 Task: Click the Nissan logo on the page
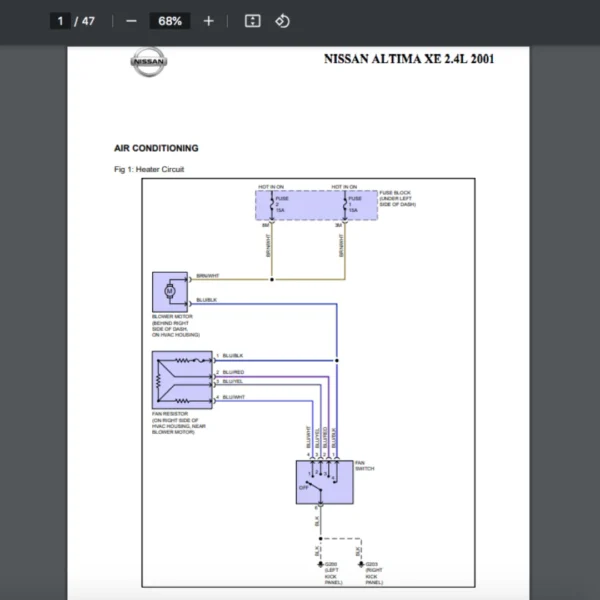tap(149, 63)
